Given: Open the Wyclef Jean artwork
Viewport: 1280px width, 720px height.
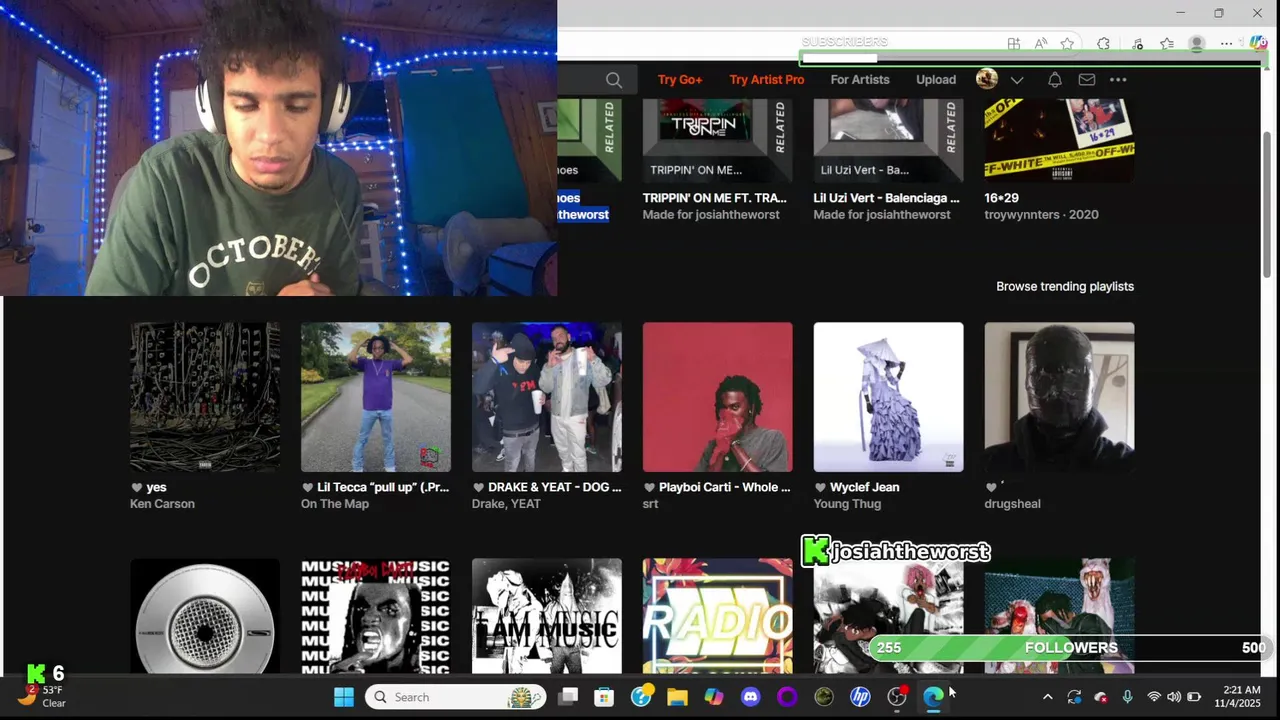Looking at the screenshot, I should tap(889, 397).
